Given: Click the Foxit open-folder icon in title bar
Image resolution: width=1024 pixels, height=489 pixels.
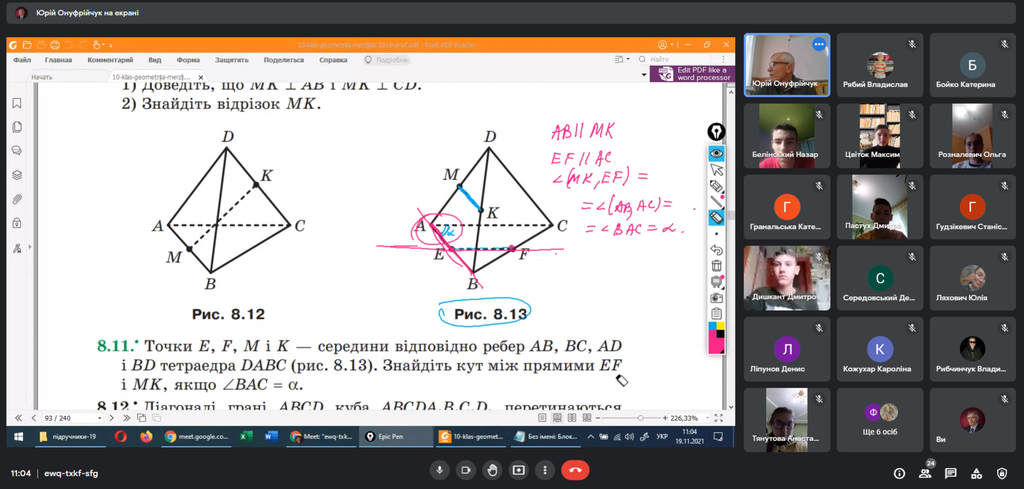Looking at the screenshot, I should pos(26,45).
